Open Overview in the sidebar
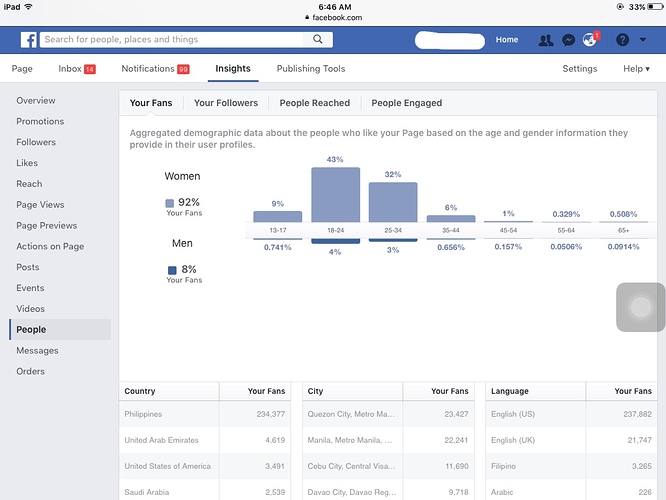Viewport: 666px width, 500px height. pos(36,101)
